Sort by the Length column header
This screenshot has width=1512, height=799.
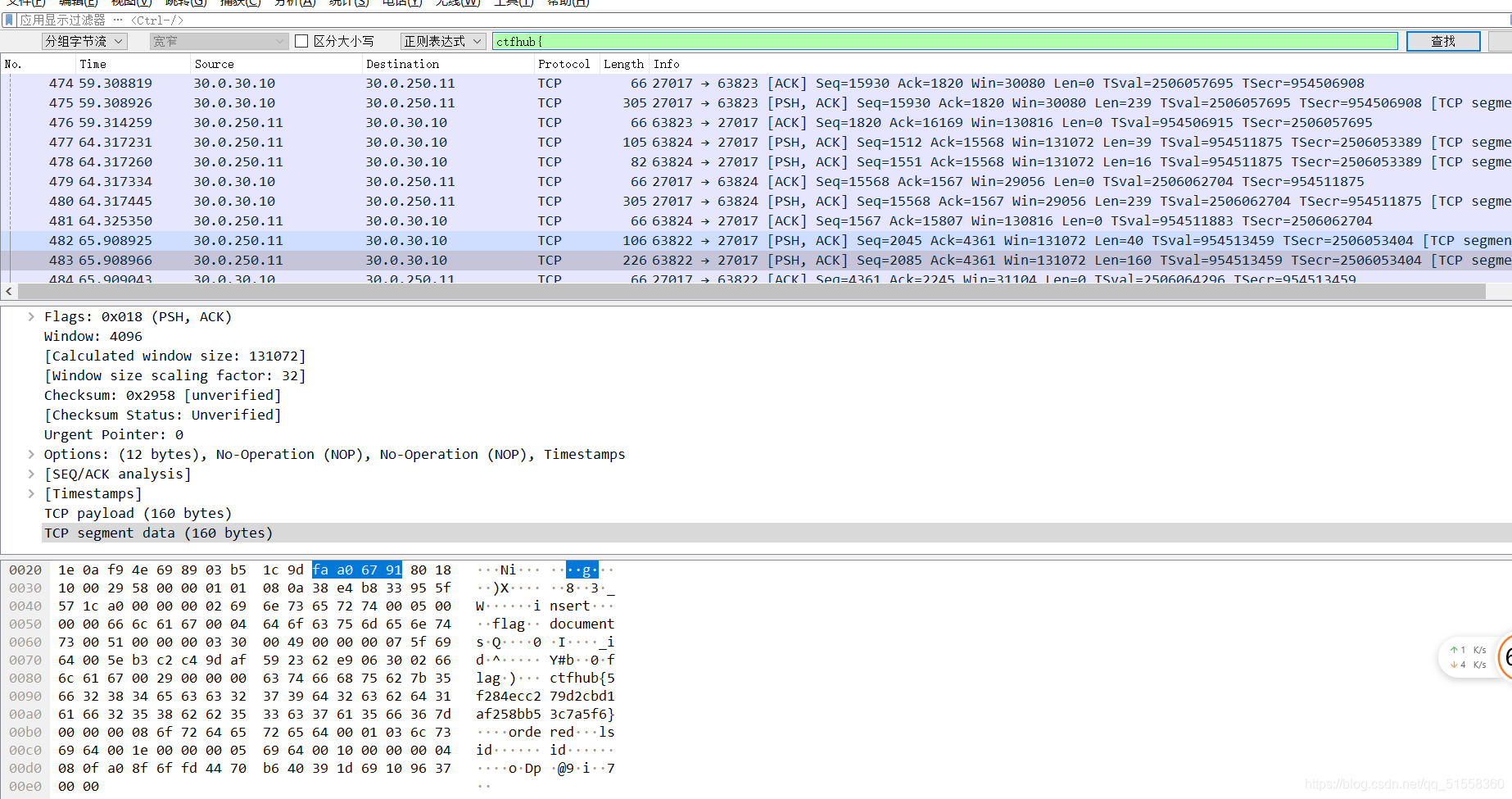tap(624, 64)
